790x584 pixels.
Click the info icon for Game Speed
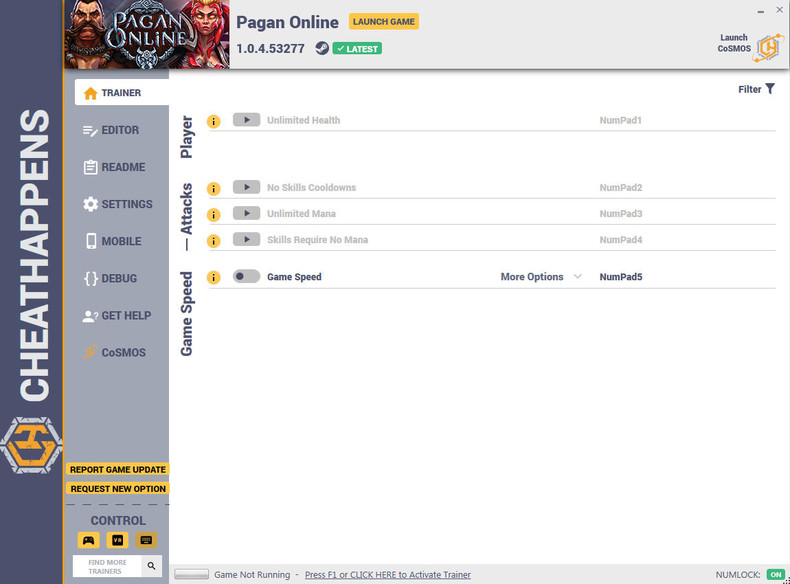[x=214, y=278]
